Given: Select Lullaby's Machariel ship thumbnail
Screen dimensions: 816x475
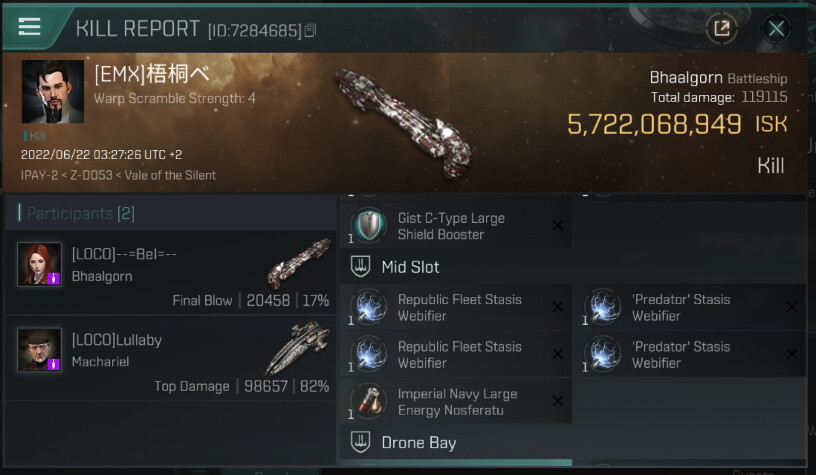Looking at the screenshot, I should point(299,350).
